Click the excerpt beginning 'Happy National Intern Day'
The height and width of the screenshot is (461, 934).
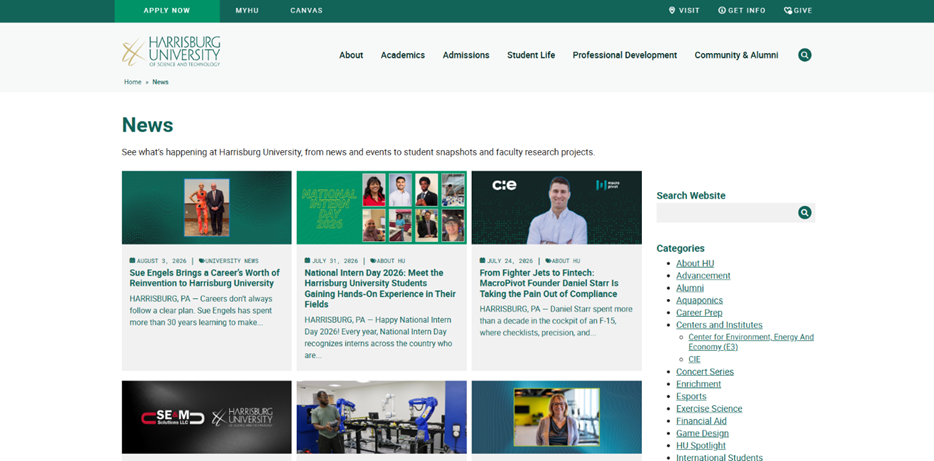tap(378, 338)
